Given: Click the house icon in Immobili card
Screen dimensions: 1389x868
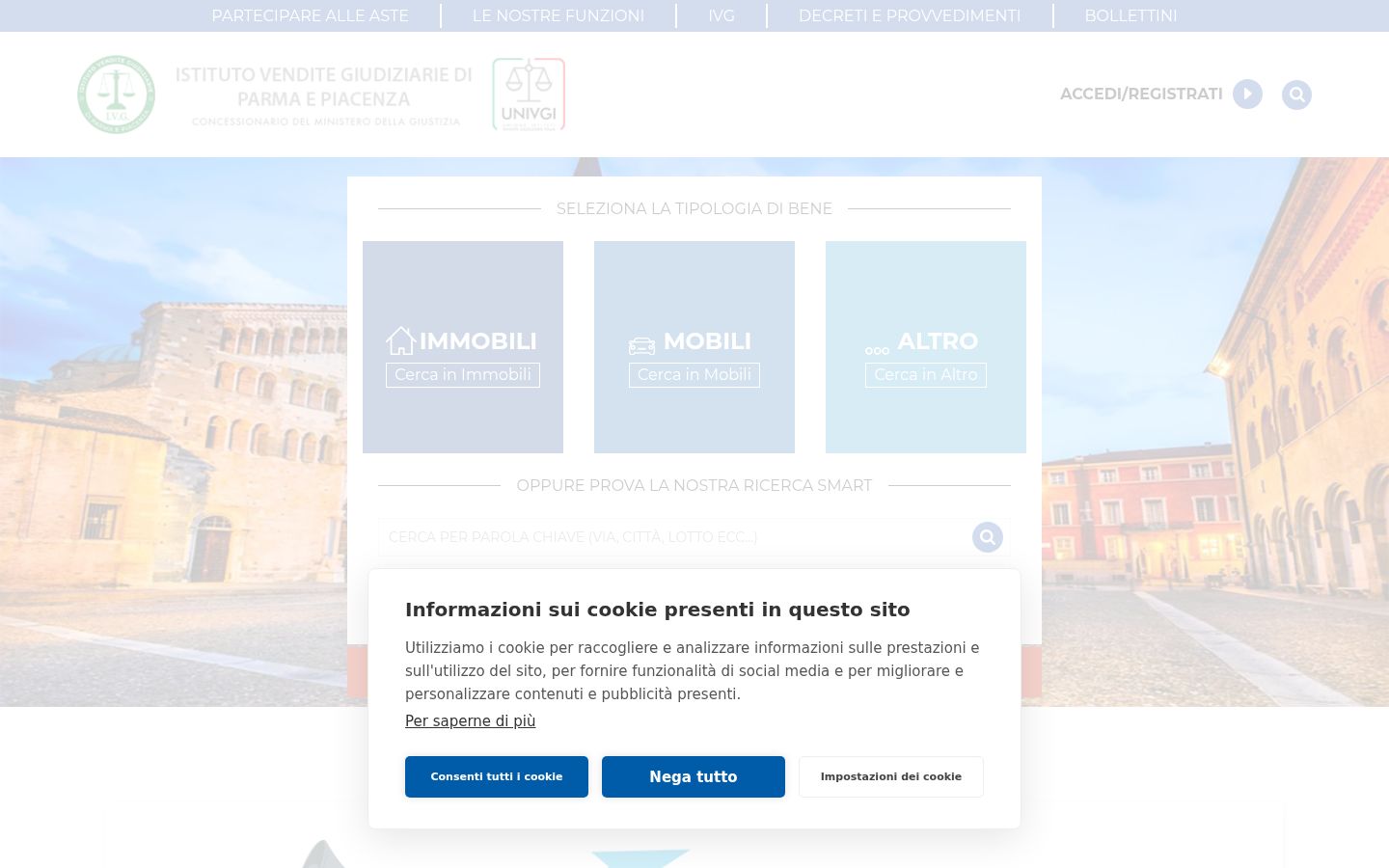Looking at the screenshot, I should (x=400, y=341).
